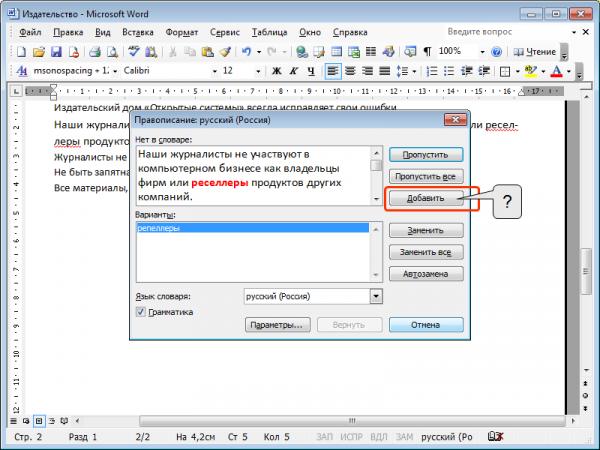The image size is (600, 450).
Task: Click the Spelling check ABC toolbar icon
Action: pos(134,52)
